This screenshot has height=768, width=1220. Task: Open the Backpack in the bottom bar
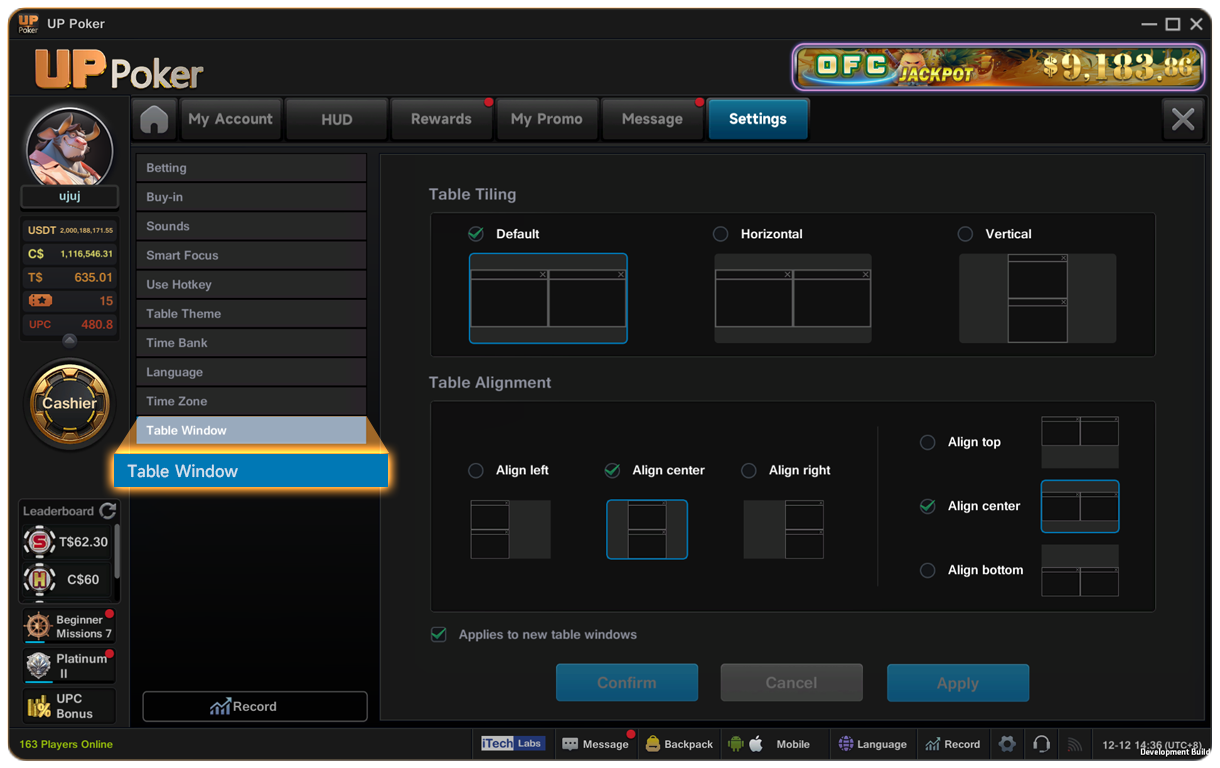(x=679, y=744)
